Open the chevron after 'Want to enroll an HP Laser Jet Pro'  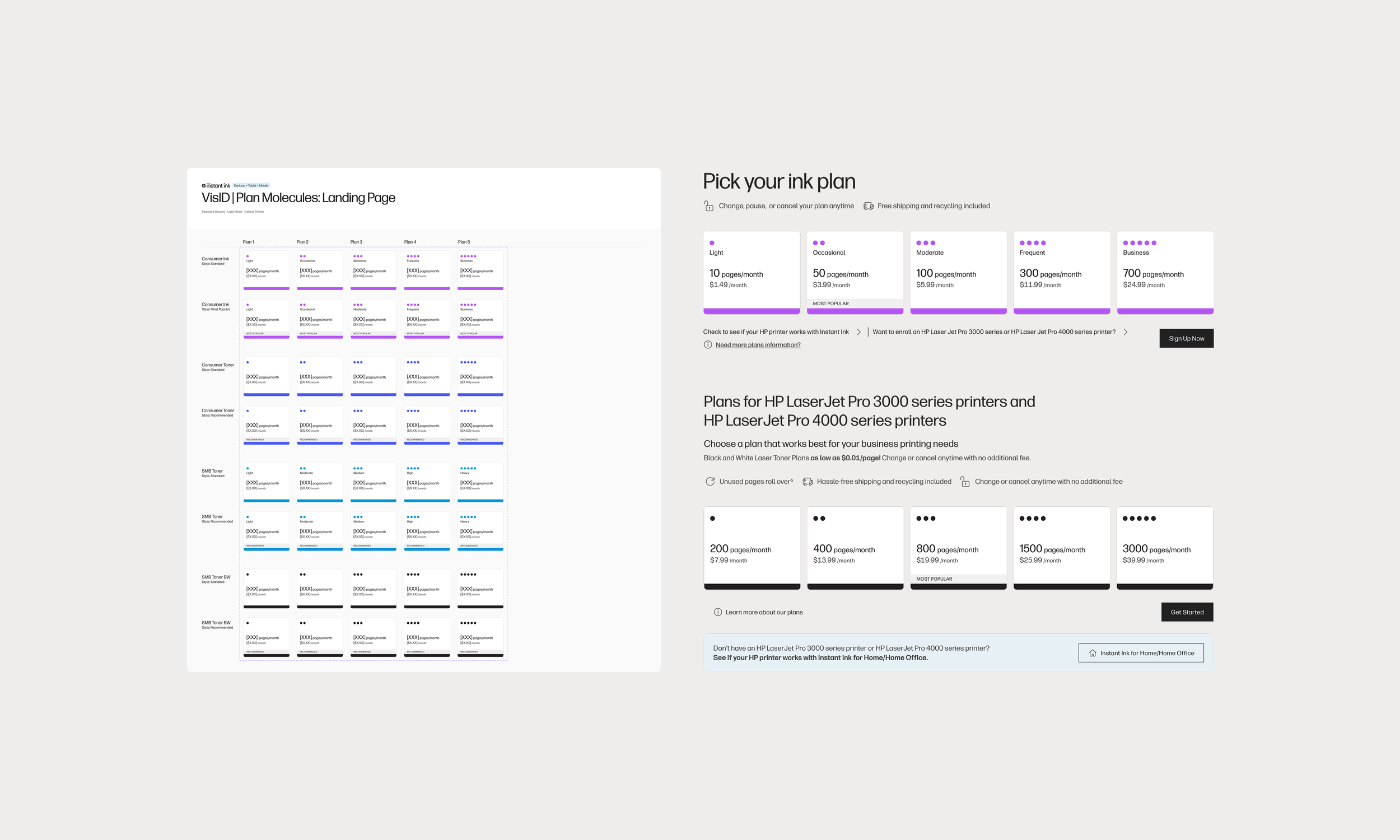tap(1125, 332)
